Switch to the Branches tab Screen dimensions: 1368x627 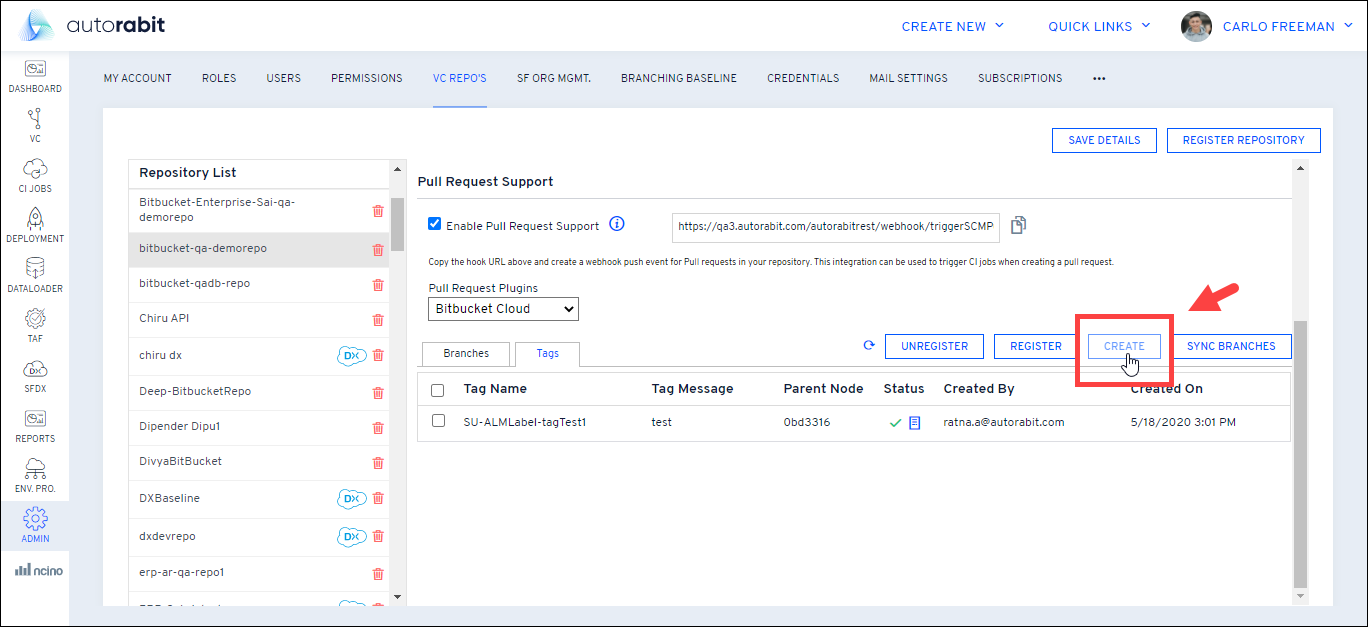pyautogui.click(x=466, y=354)
